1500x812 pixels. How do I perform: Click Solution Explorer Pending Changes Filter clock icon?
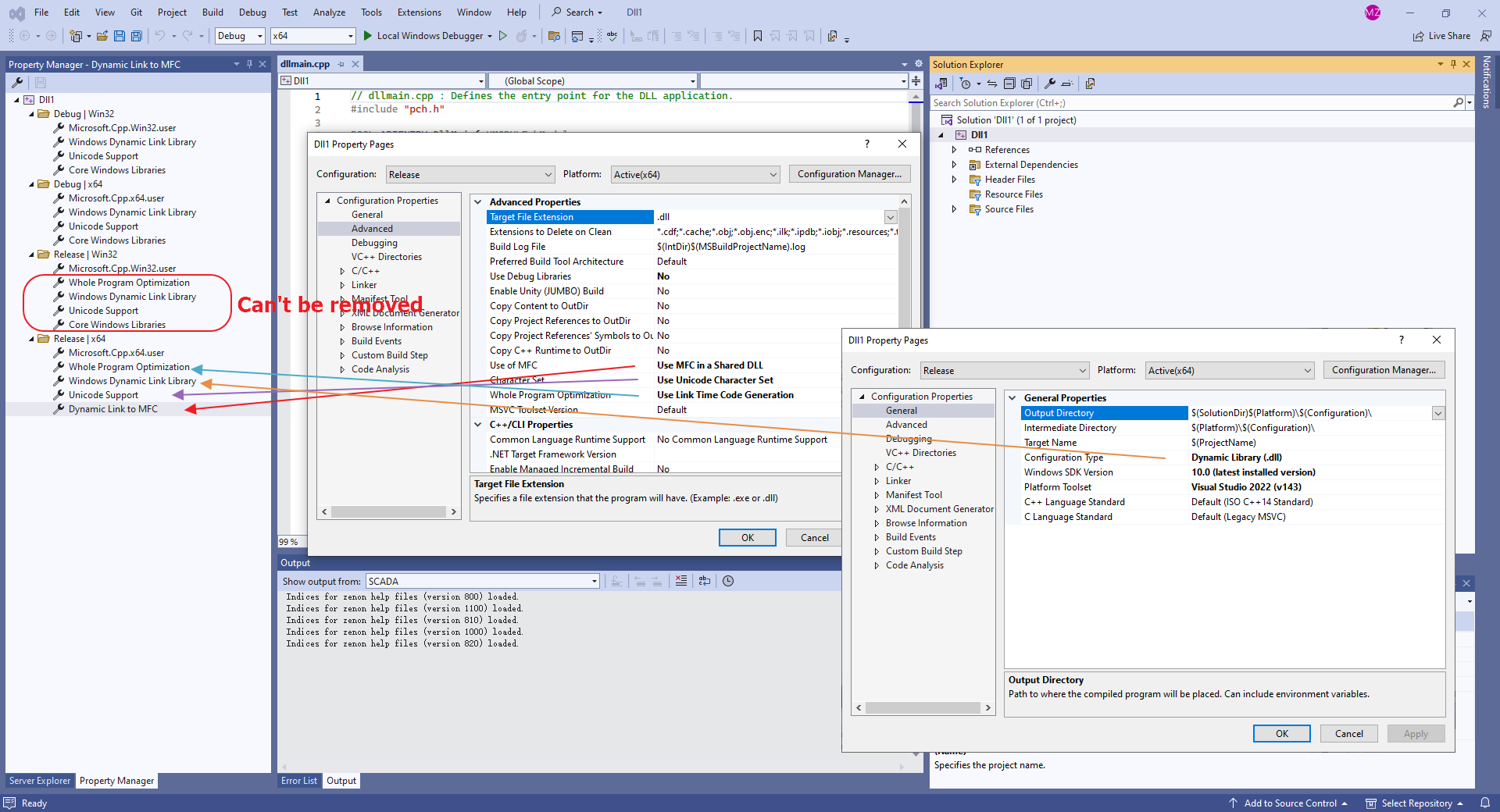966,84
